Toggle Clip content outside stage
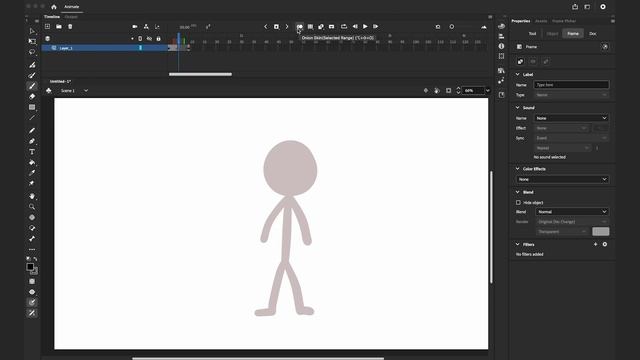 pos(449,91)
